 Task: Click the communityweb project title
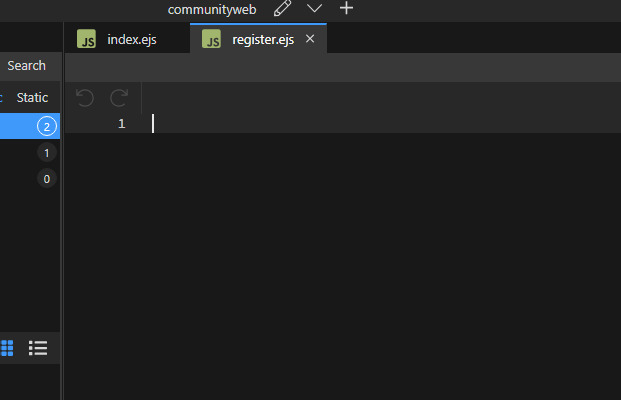pos(212,9)
